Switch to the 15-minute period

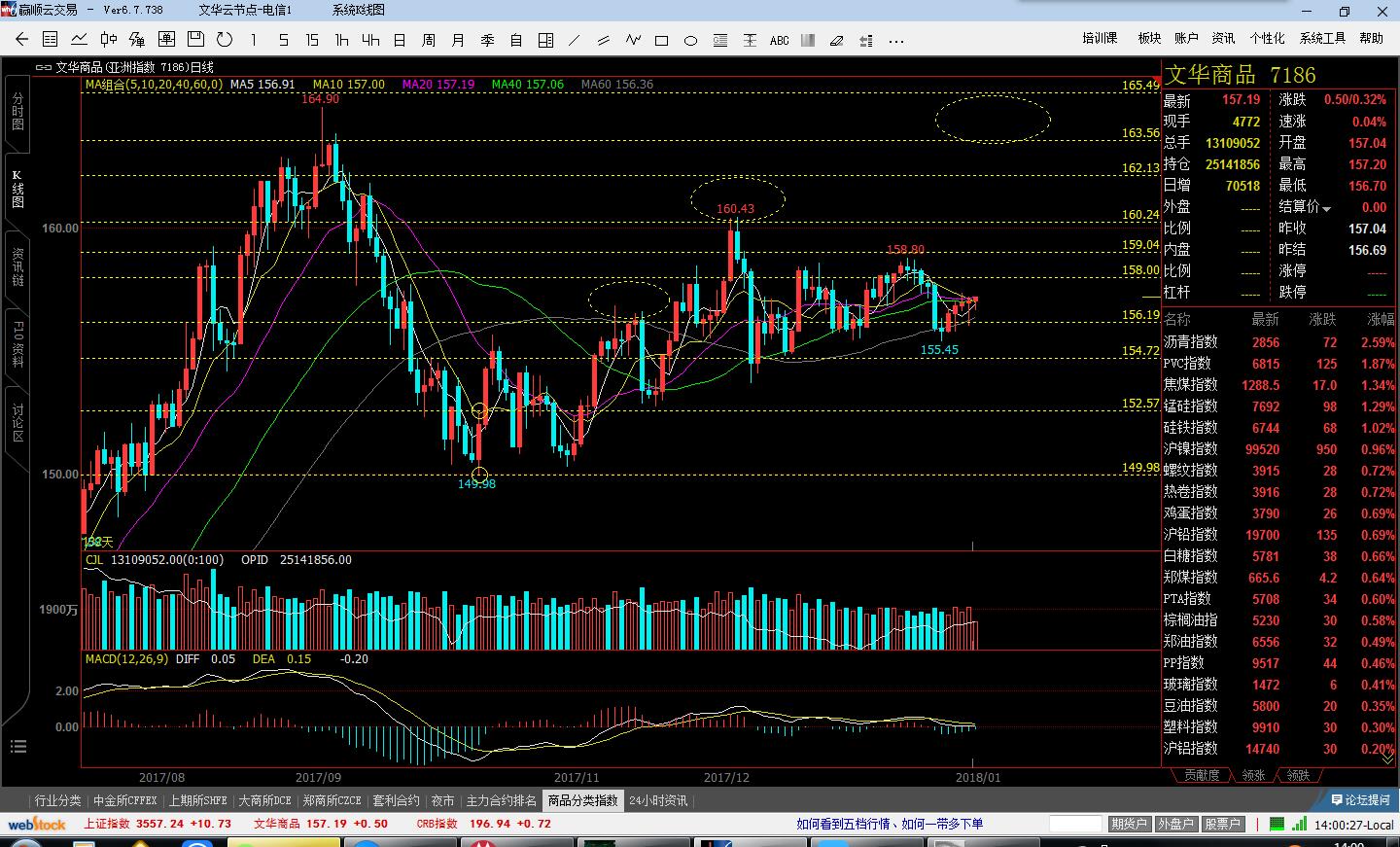click(x=312, y=40)
